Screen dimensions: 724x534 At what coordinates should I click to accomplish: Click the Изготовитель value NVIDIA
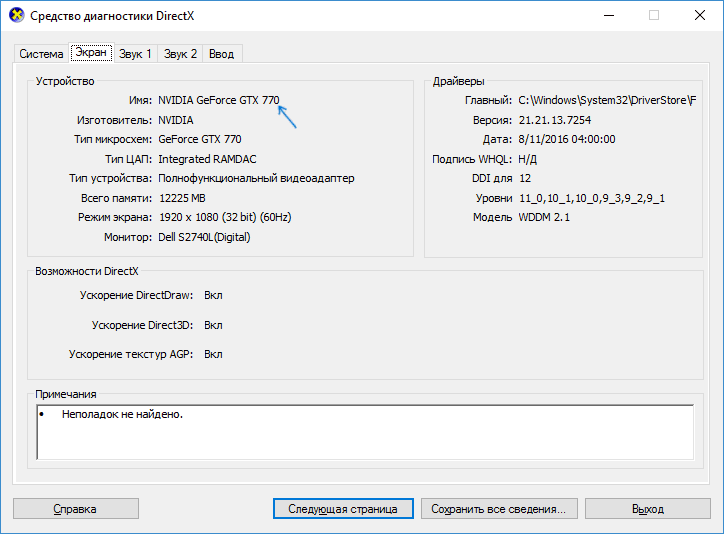click(175, 120)
